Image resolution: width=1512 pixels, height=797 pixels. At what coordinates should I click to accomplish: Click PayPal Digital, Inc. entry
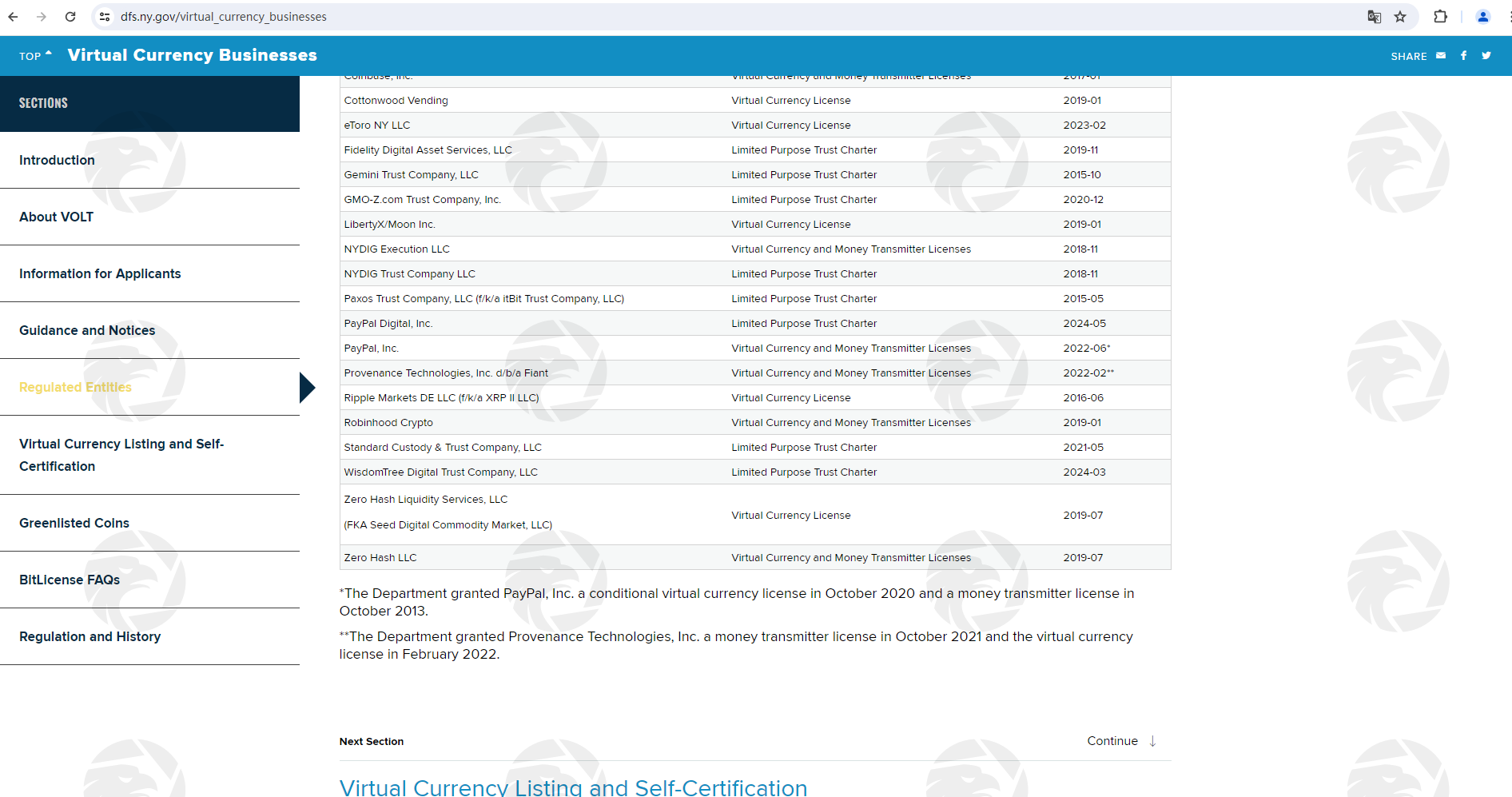click(388, 324)
